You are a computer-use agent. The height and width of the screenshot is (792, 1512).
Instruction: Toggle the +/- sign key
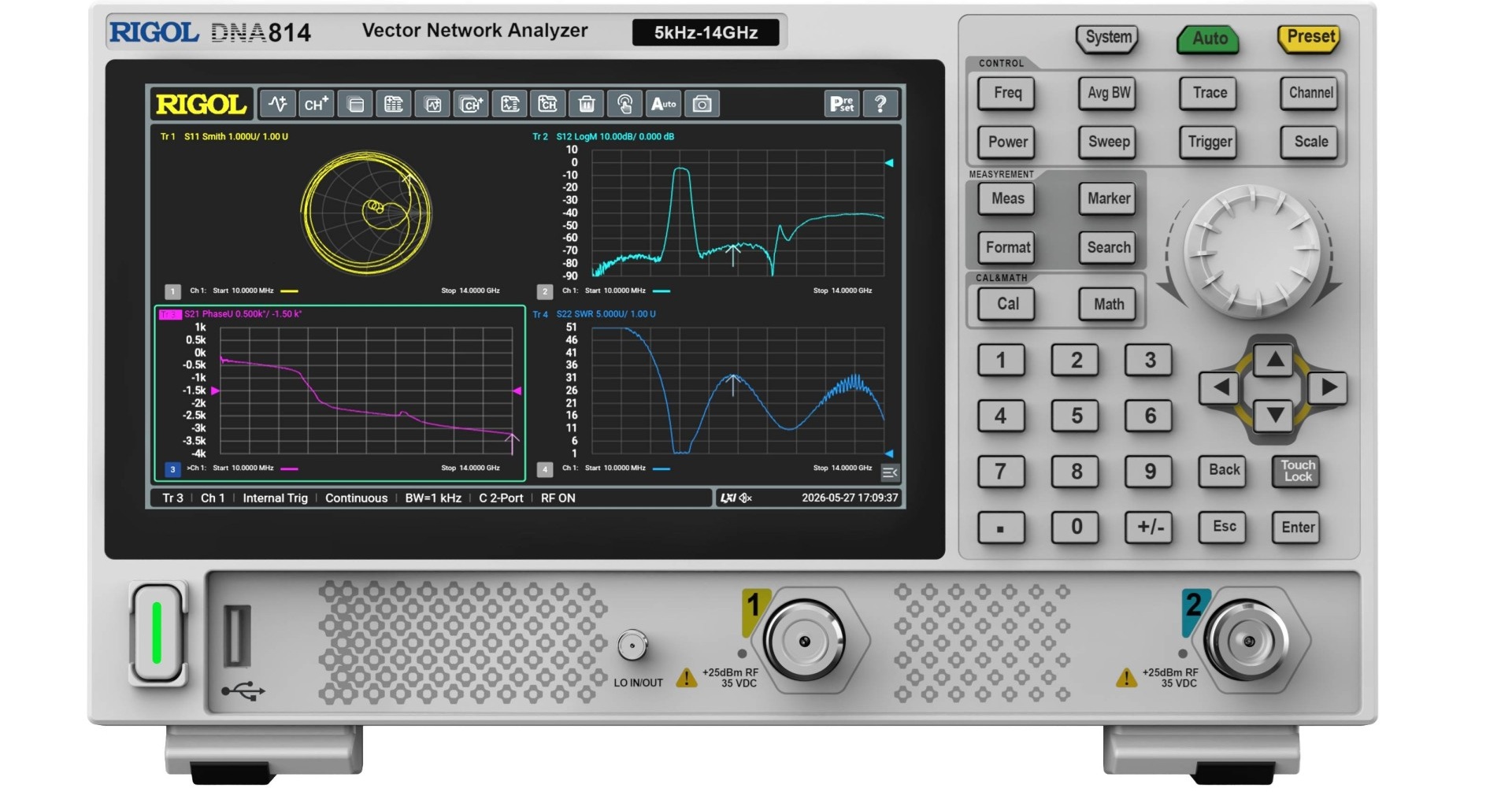tap(1150, 527)
